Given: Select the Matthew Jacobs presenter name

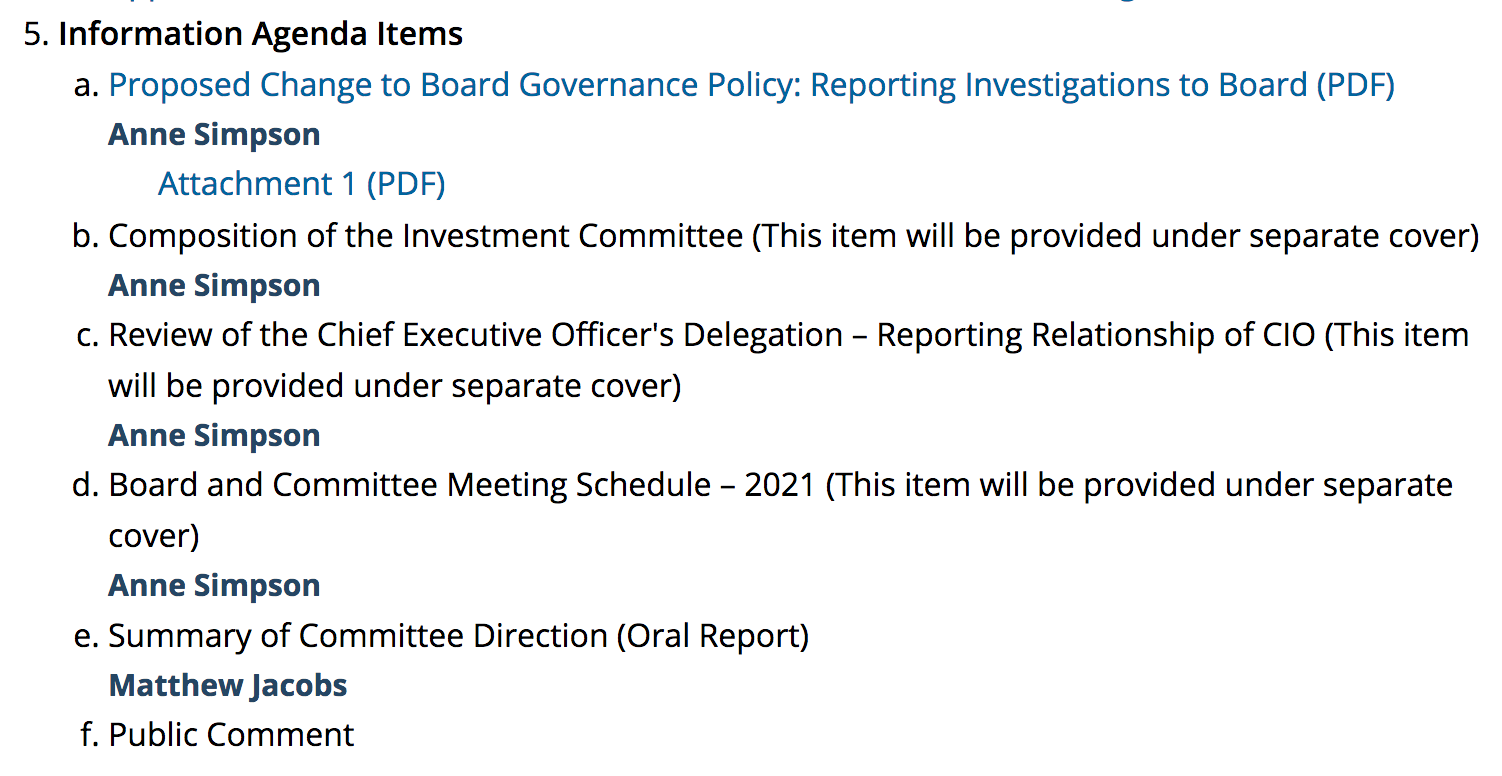Looking at the screenshot, I should (x=228, y=685).
